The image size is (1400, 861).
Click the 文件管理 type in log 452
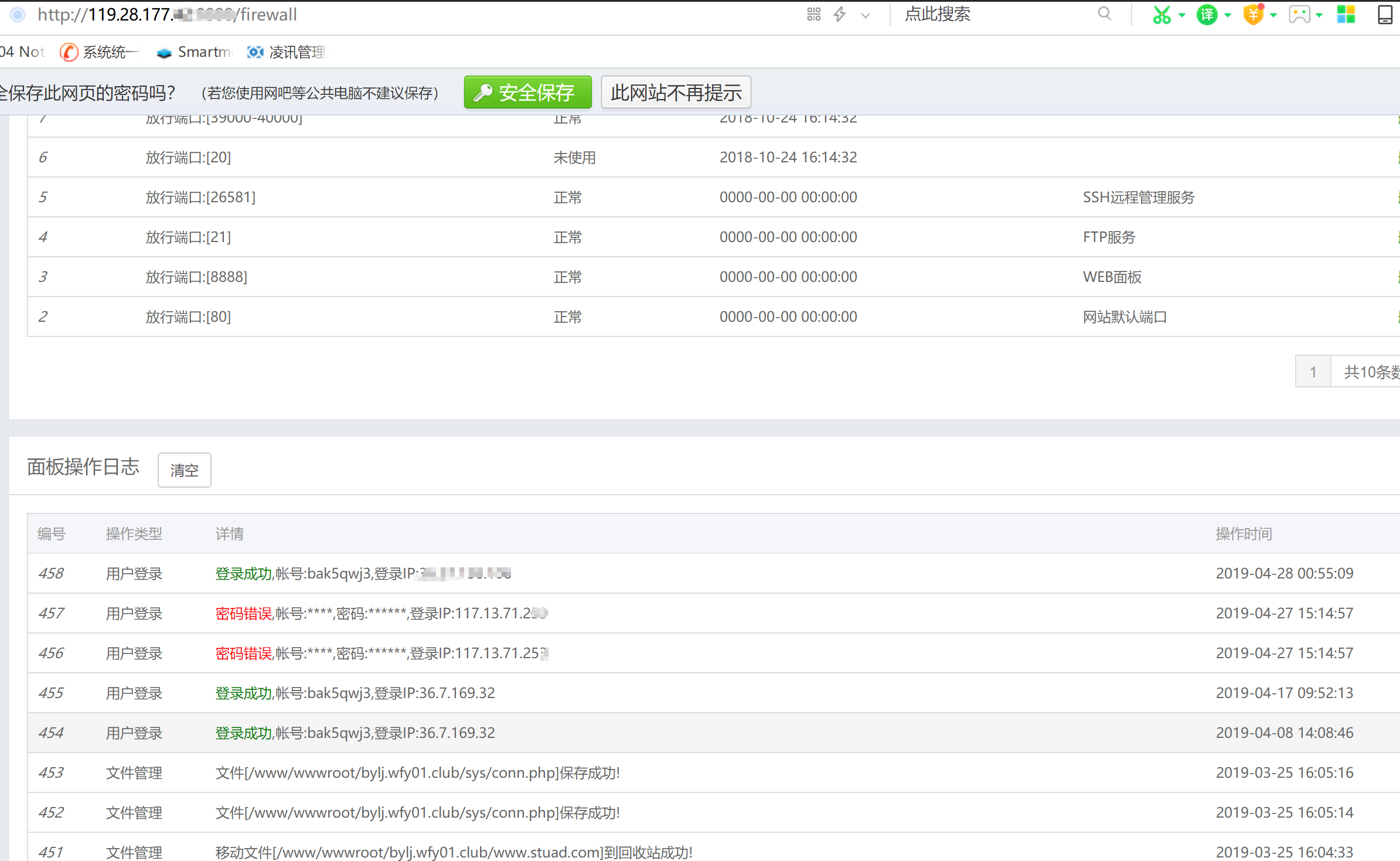coord(134,813)
